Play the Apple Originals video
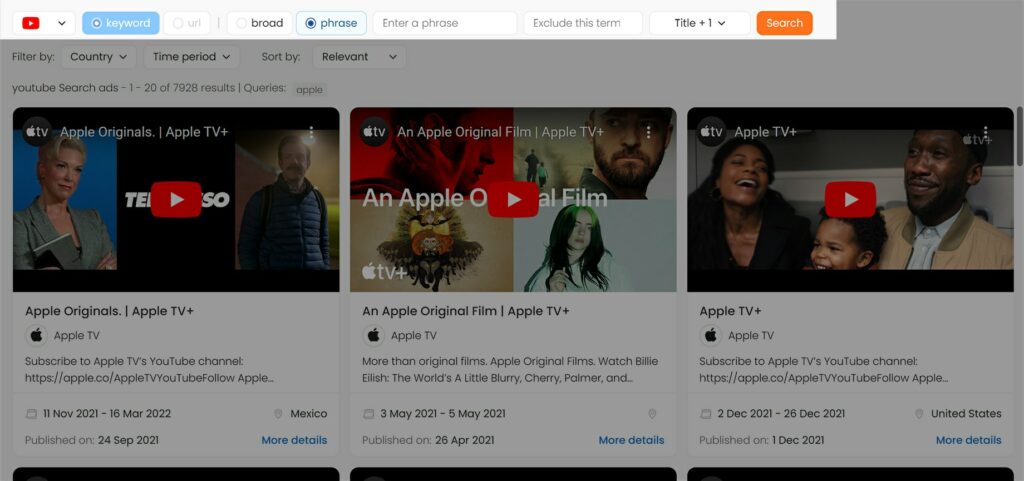Viewport: 1024px width, 481px height. point(176,199)
